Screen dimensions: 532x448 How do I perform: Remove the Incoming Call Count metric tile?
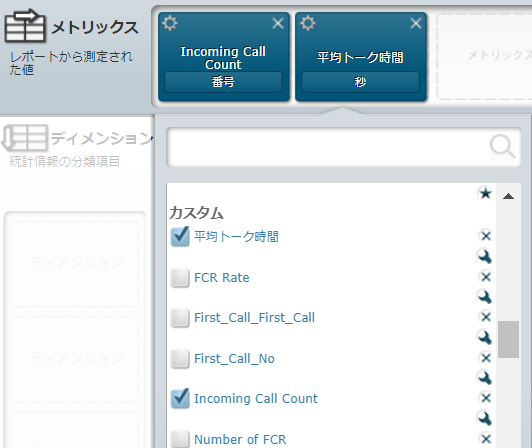[x=278, y=23]
